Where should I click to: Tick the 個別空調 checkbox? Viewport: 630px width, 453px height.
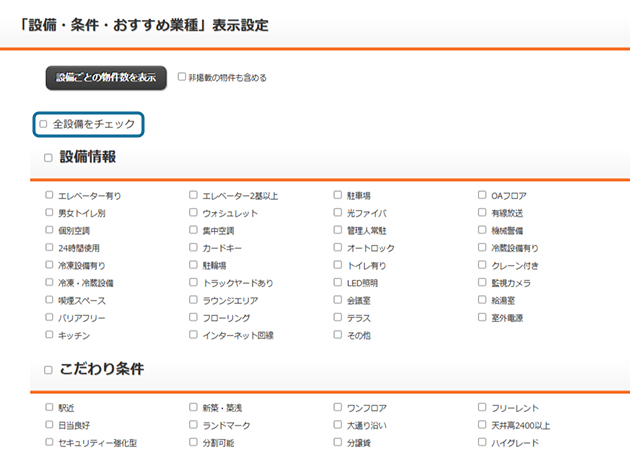[49, 230]
